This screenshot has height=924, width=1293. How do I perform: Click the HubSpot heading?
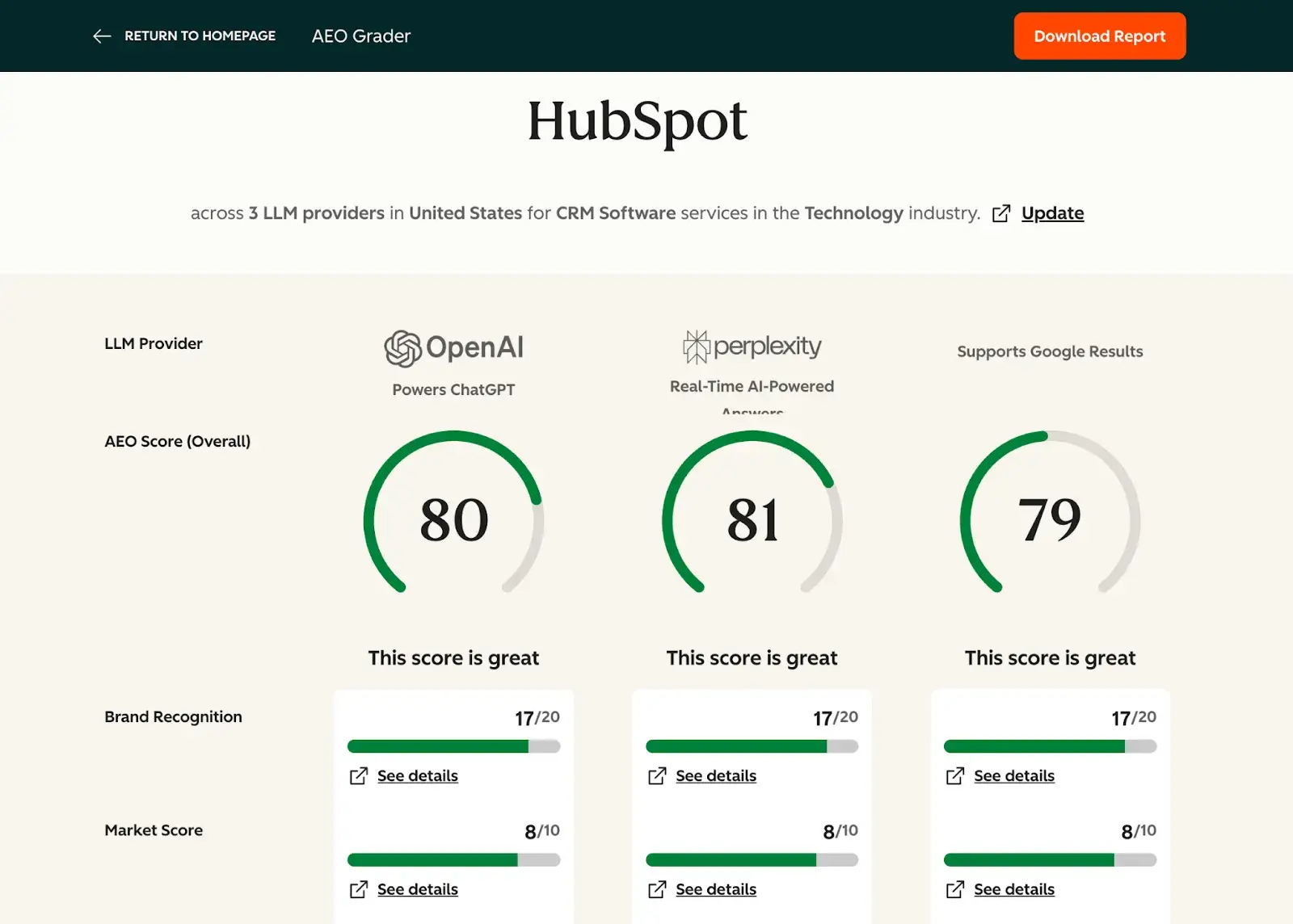tap(638, 122)
